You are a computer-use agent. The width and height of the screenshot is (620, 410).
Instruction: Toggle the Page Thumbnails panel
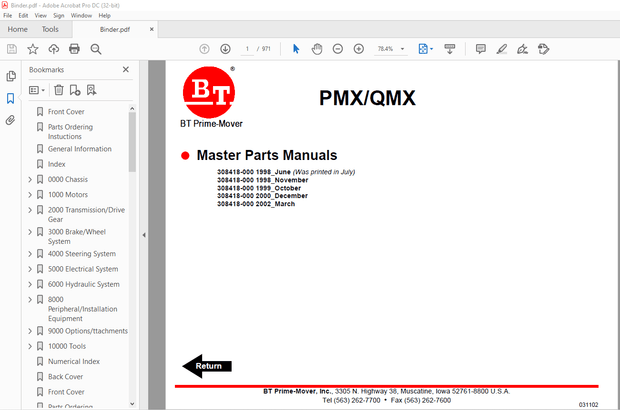[11, 76]
